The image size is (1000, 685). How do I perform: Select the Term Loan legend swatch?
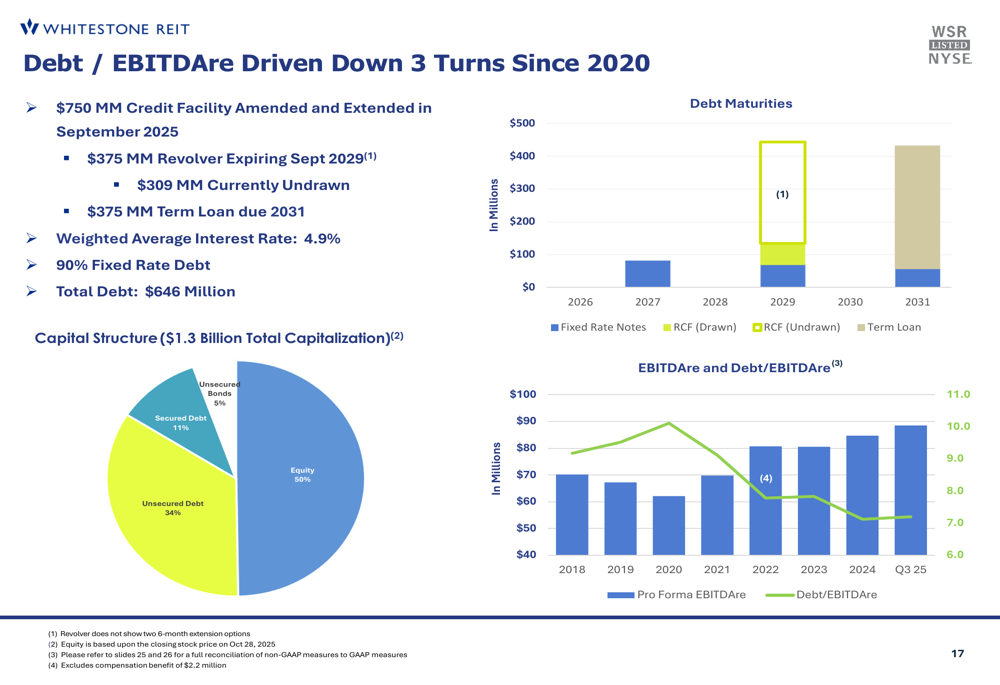[x=860, y=327]
